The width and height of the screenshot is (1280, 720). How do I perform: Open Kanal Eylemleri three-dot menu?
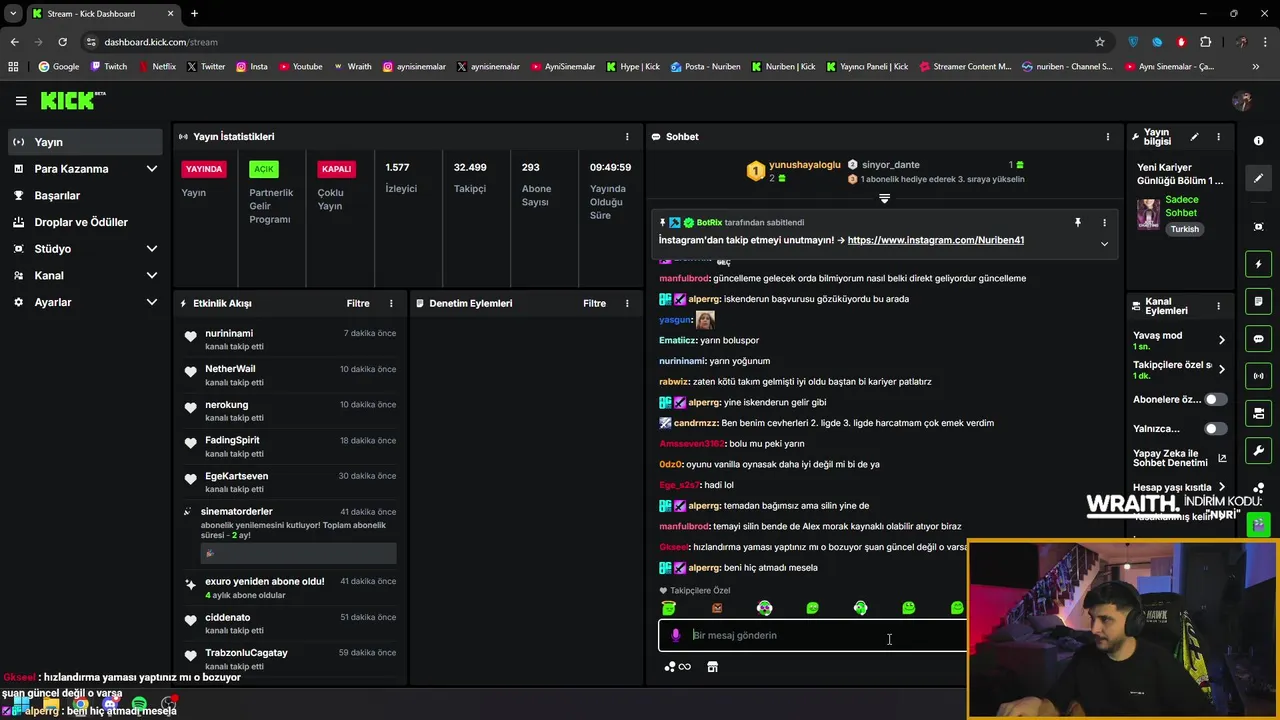(x=1218, y=306)
